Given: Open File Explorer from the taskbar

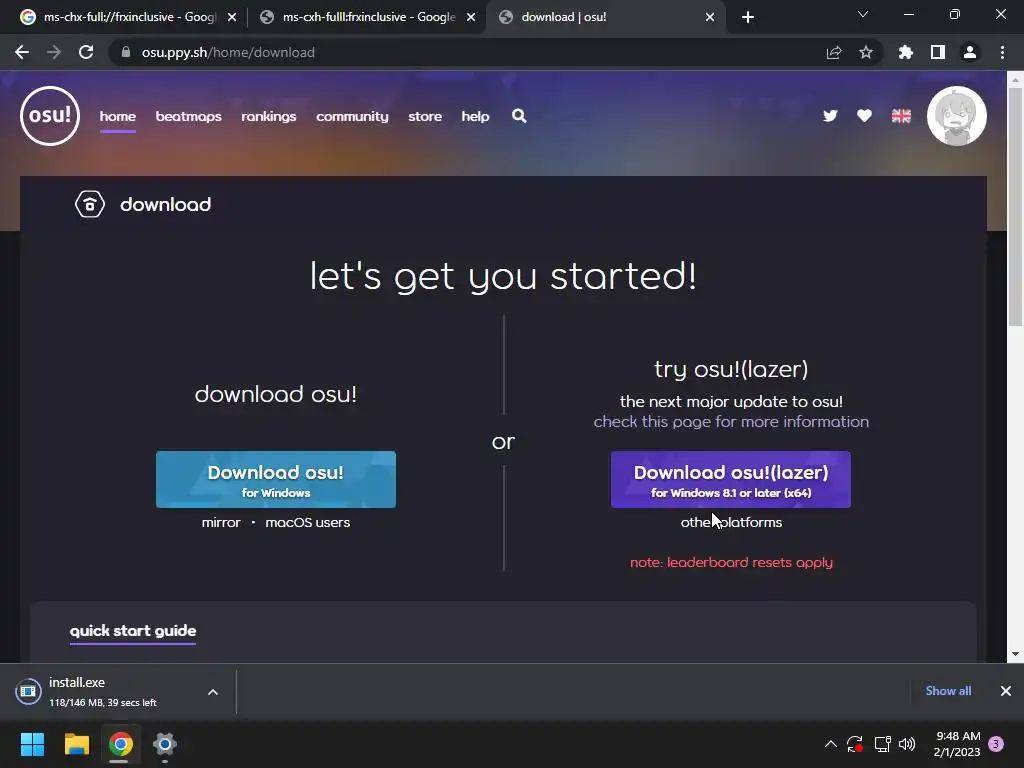Looking at the screenshot, I should click(x=76, y=744).
